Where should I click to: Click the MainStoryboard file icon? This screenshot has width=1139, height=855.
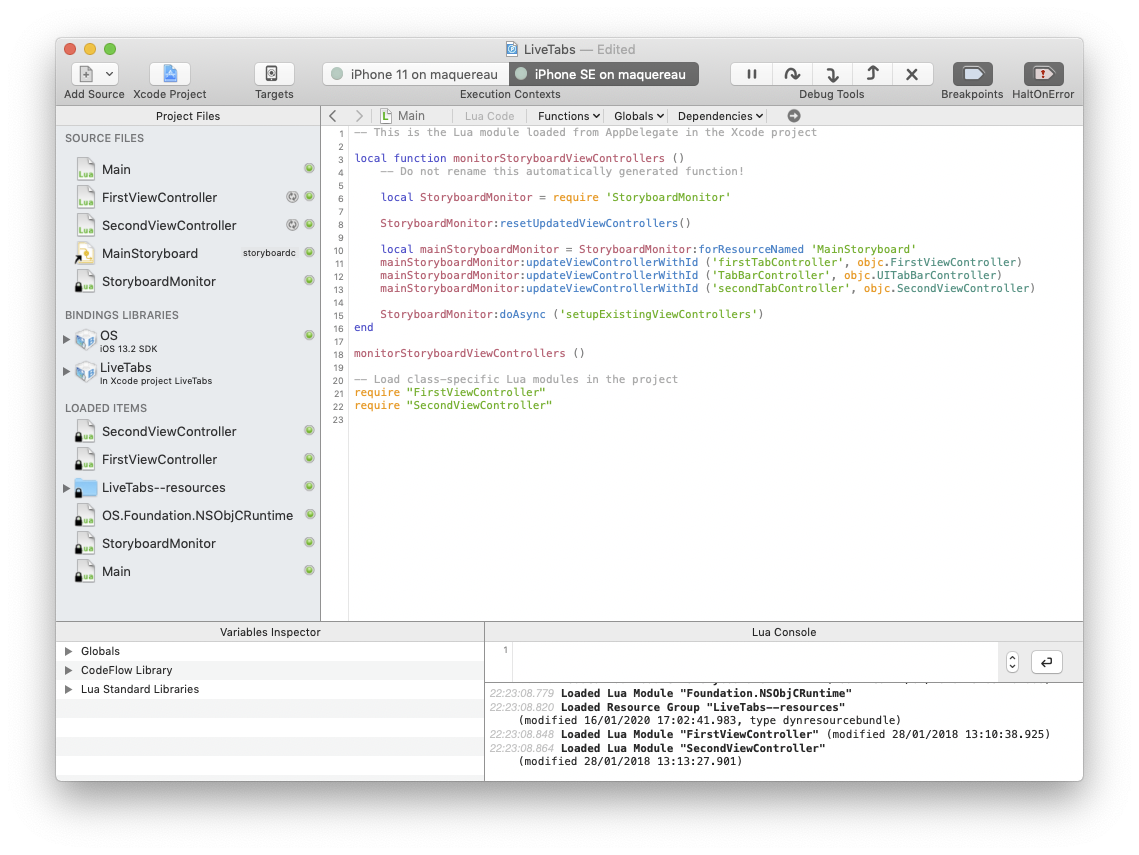pos(86,254)
